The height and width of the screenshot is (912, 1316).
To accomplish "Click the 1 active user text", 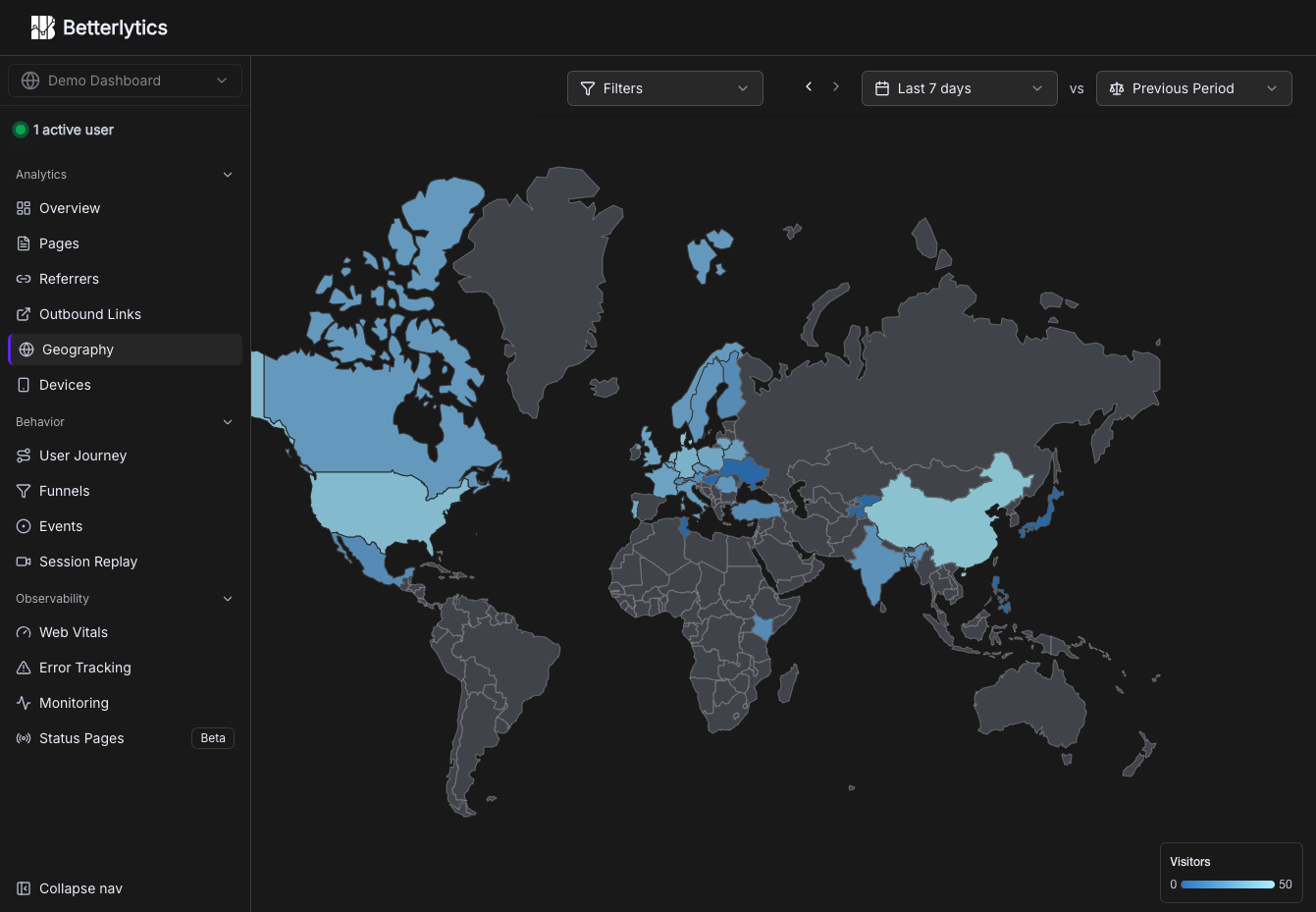I will tap(74, 130).
